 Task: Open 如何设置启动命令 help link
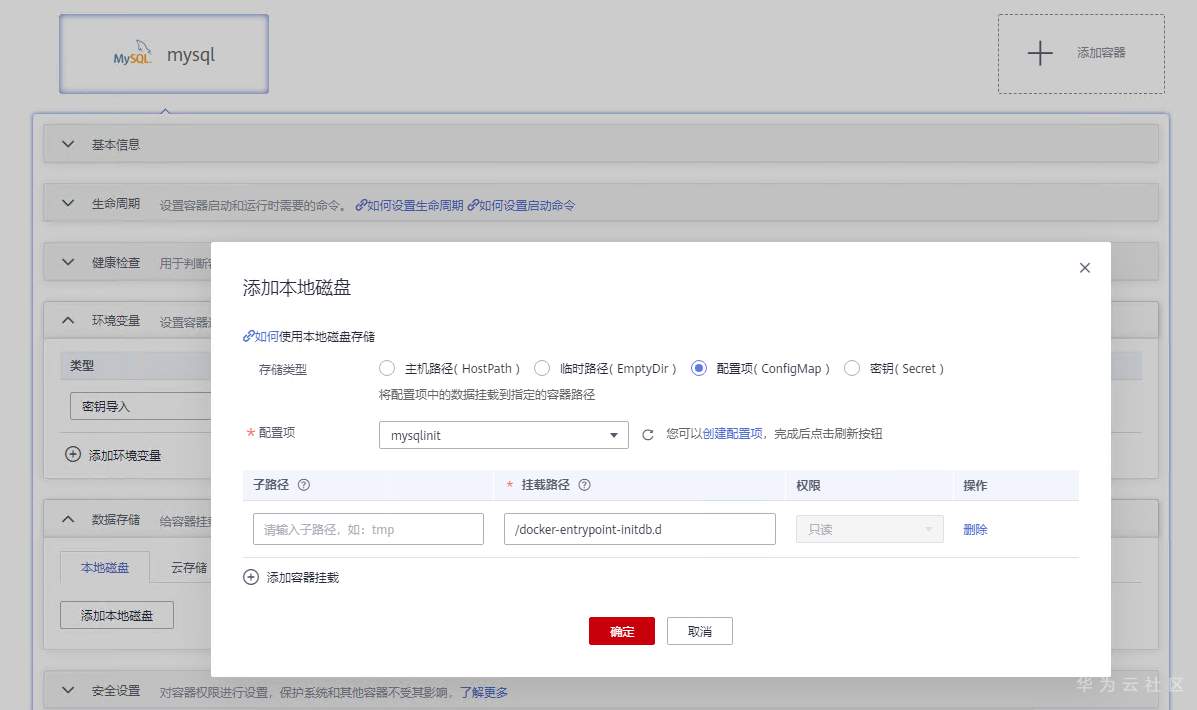[521, 205]
